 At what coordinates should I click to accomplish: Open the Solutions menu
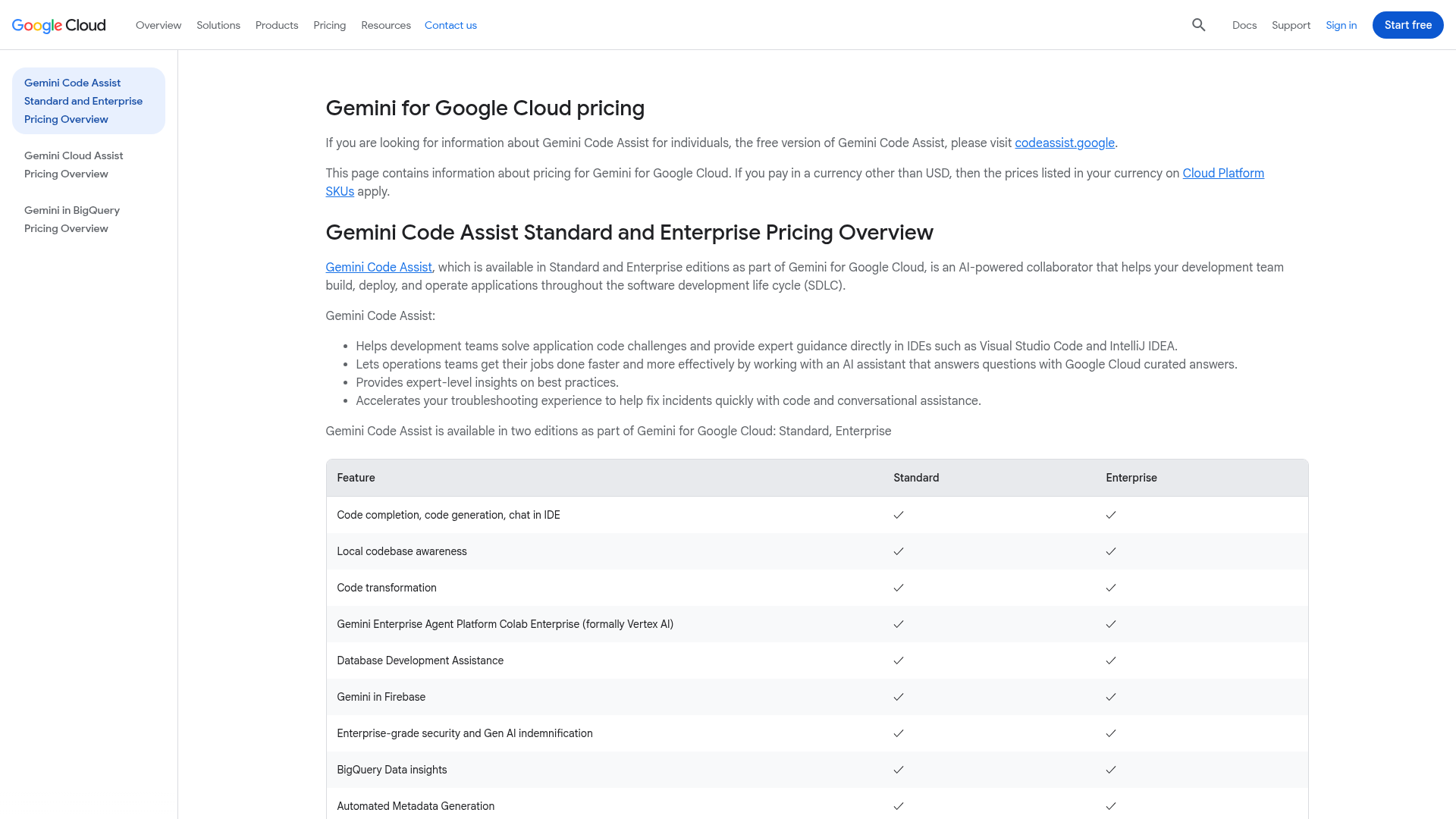coord(218,25)
